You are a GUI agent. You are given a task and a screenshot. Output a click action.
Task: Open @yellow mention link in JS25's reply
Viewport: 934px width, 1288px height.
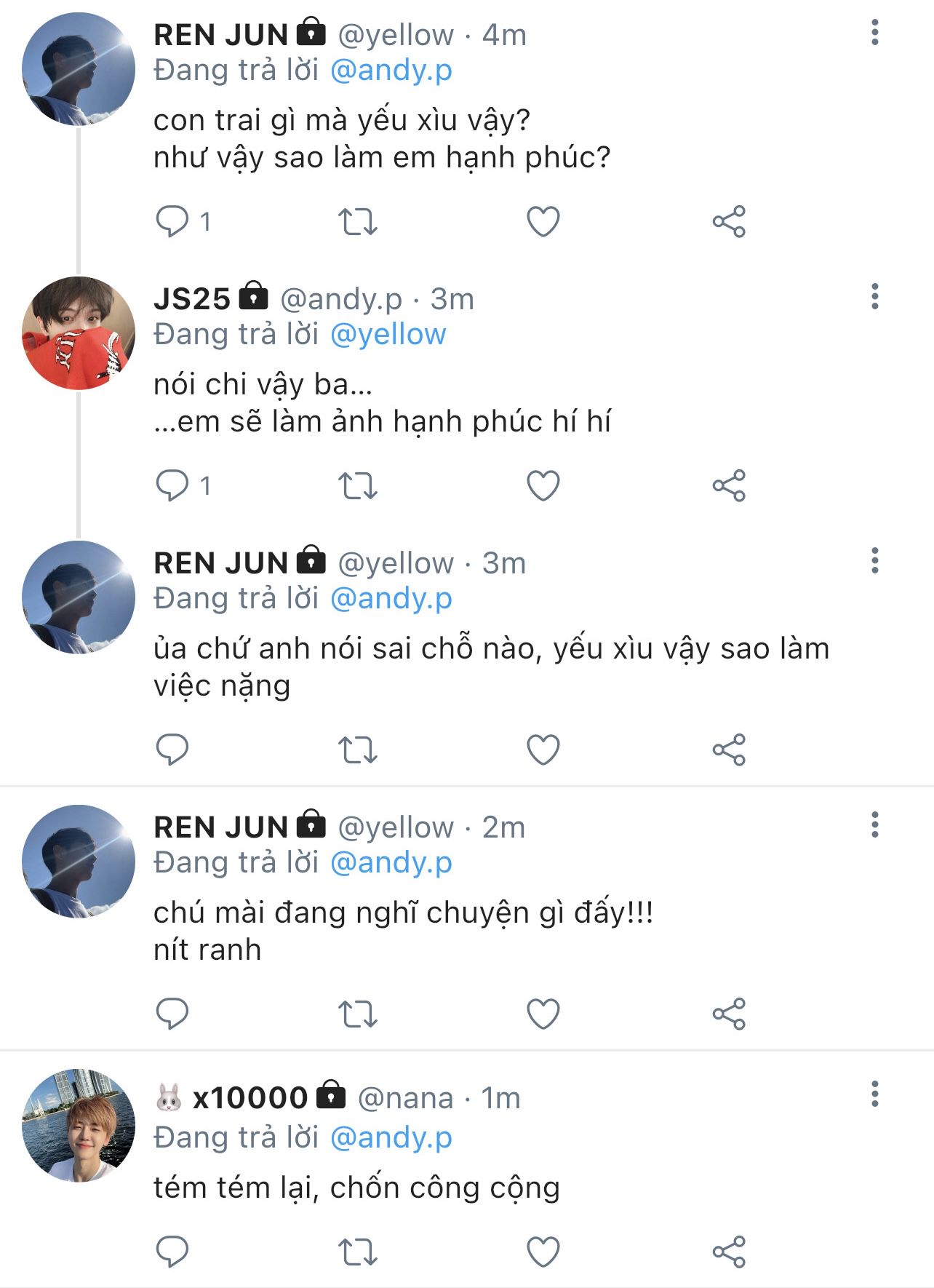point(388,335)
